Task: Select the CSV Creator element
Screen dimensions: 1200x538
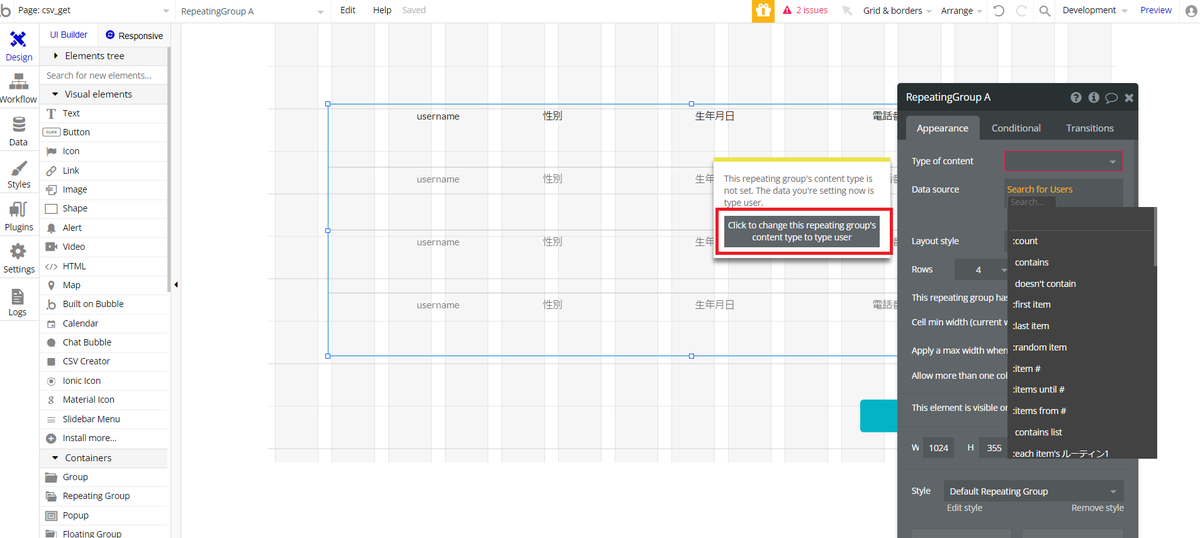Action: point(105,361)
